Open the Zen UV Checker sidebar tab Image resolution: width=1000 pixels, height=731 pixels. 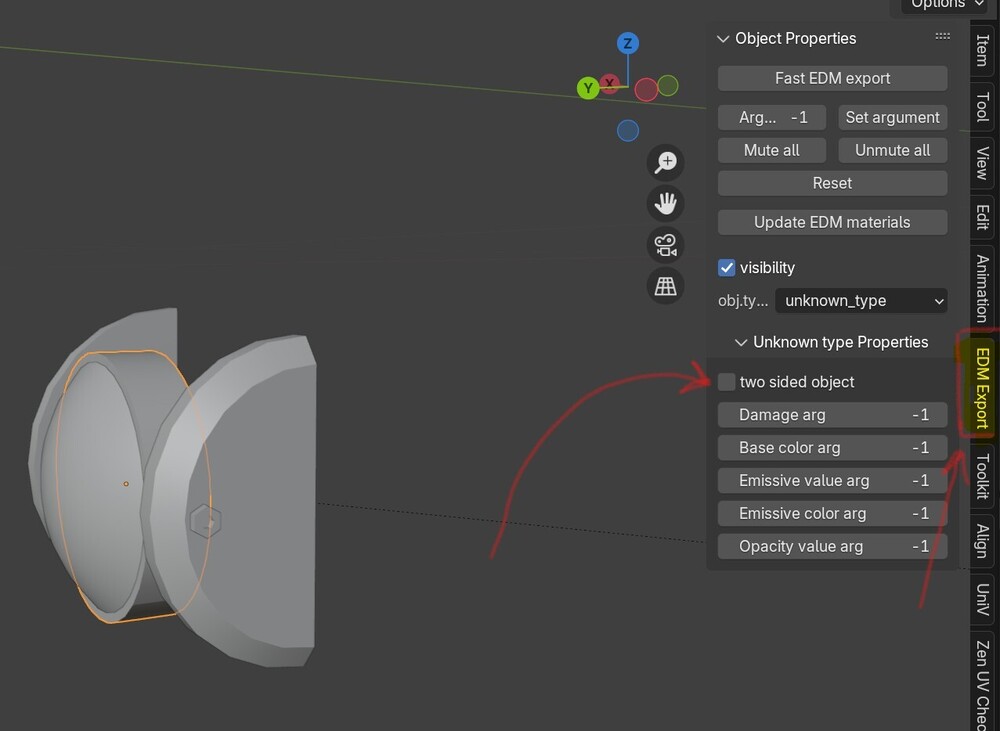(x=983, y=683)
